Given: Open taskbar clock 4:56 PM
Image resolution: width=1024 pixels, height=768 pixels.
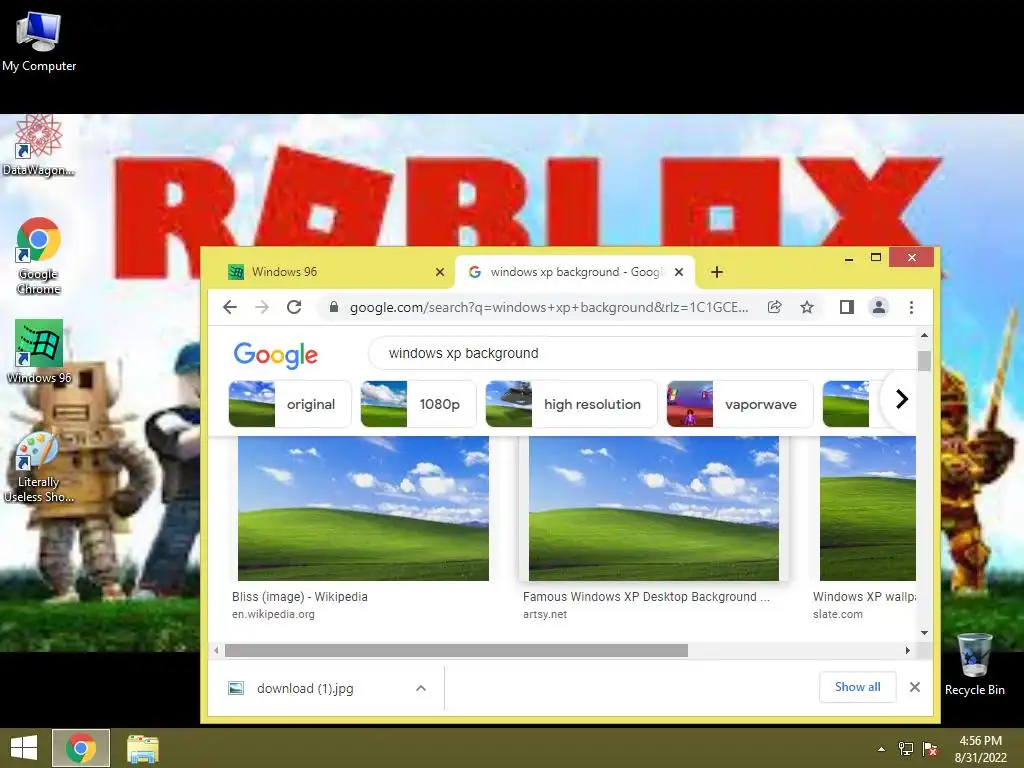Looking at the screenshot, I should tap(981, 749).
